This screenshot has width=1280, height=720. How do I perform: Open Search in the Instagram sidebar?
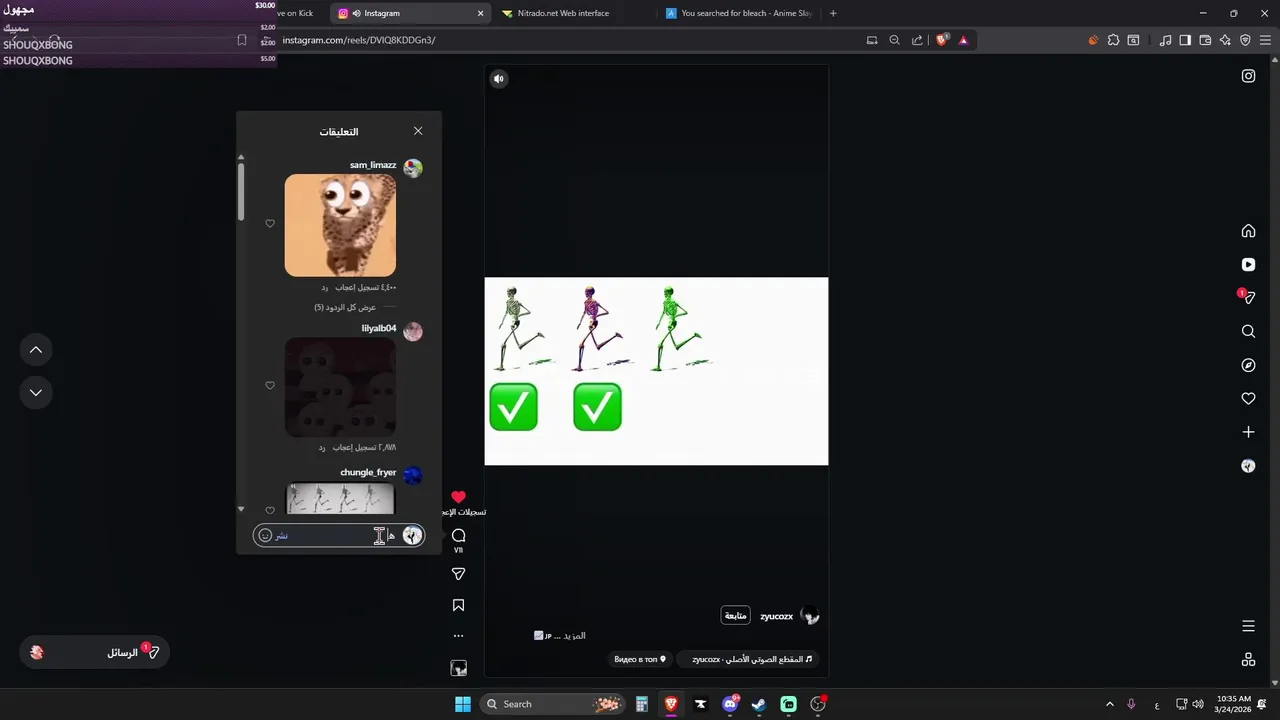click(1248, 331)
